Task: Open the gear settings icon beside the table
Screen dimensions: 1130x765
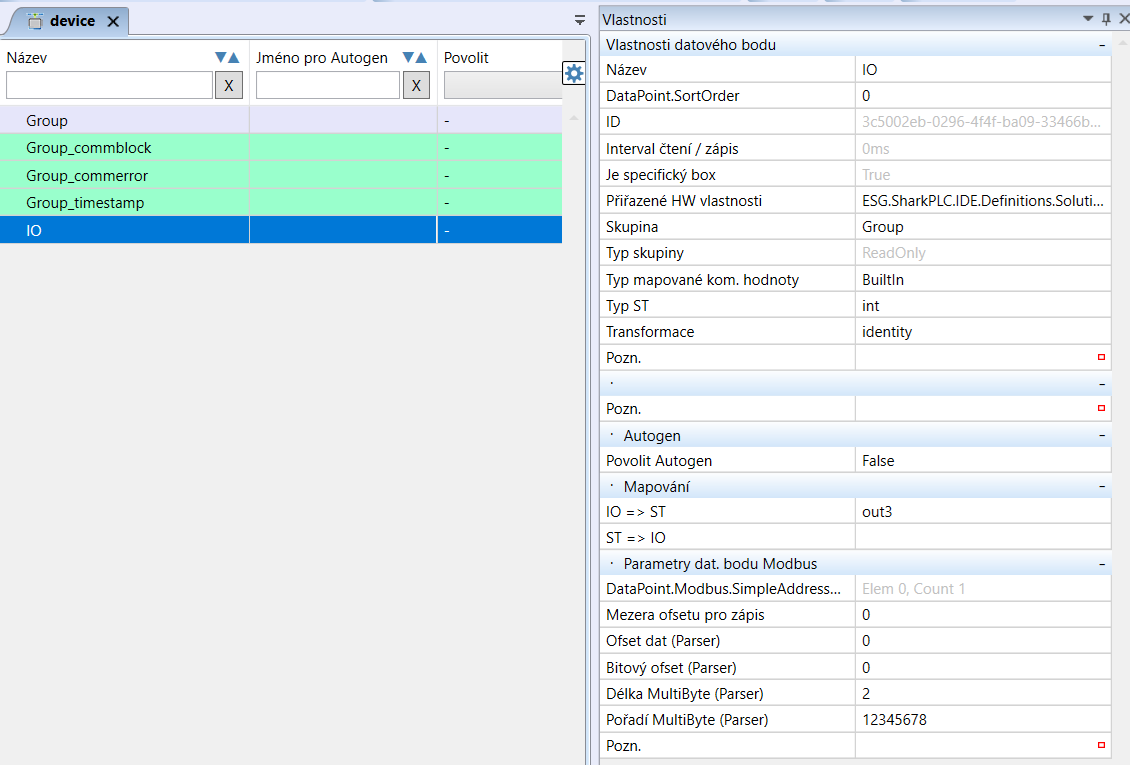Action: click(574, 73)
